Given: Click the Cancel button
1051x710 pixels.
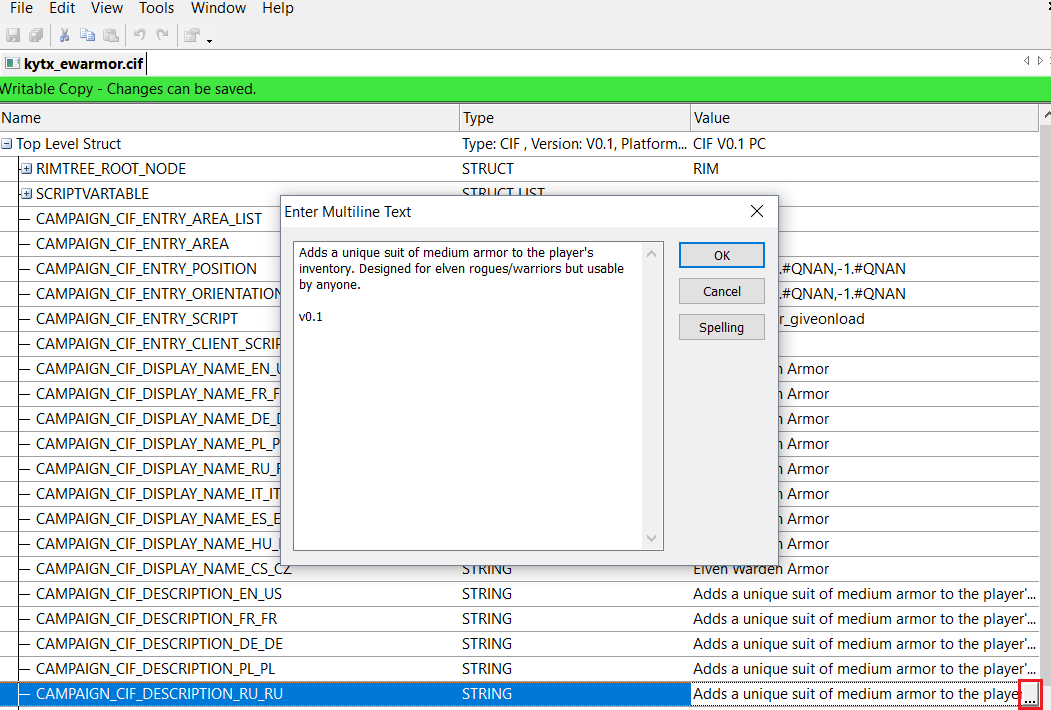Looking at the screenshot, I should [x=721, y=292].
